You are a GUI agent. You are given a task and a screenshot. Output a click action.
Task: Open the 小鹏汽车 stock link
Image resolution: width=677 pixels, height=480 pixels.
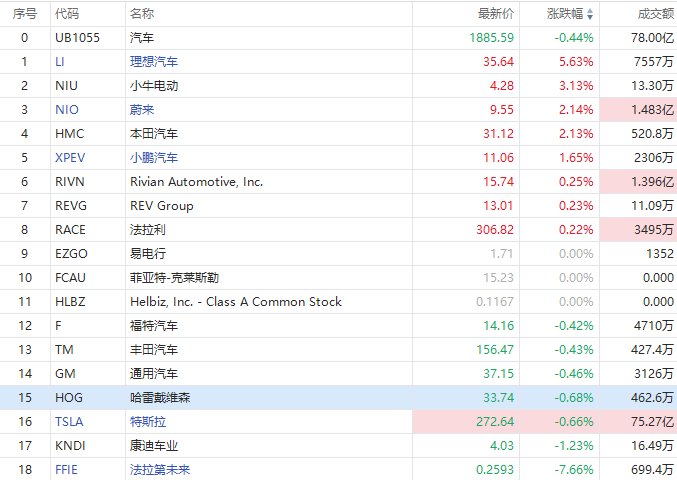(x=153, y=158)
